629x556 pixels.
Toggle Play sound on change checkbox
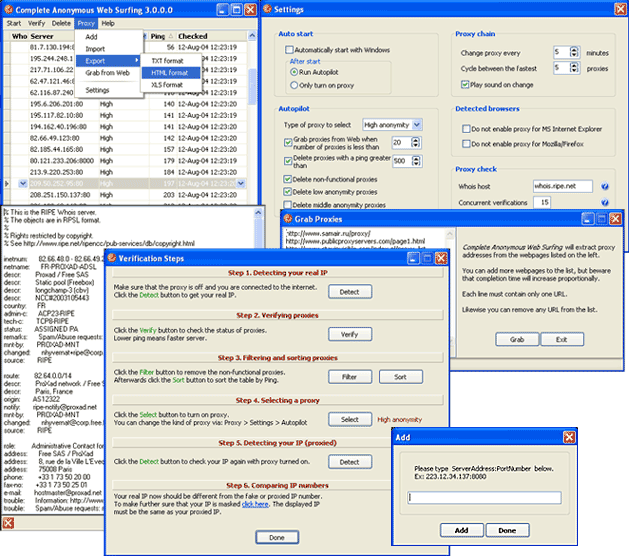(x=465, y=85)
